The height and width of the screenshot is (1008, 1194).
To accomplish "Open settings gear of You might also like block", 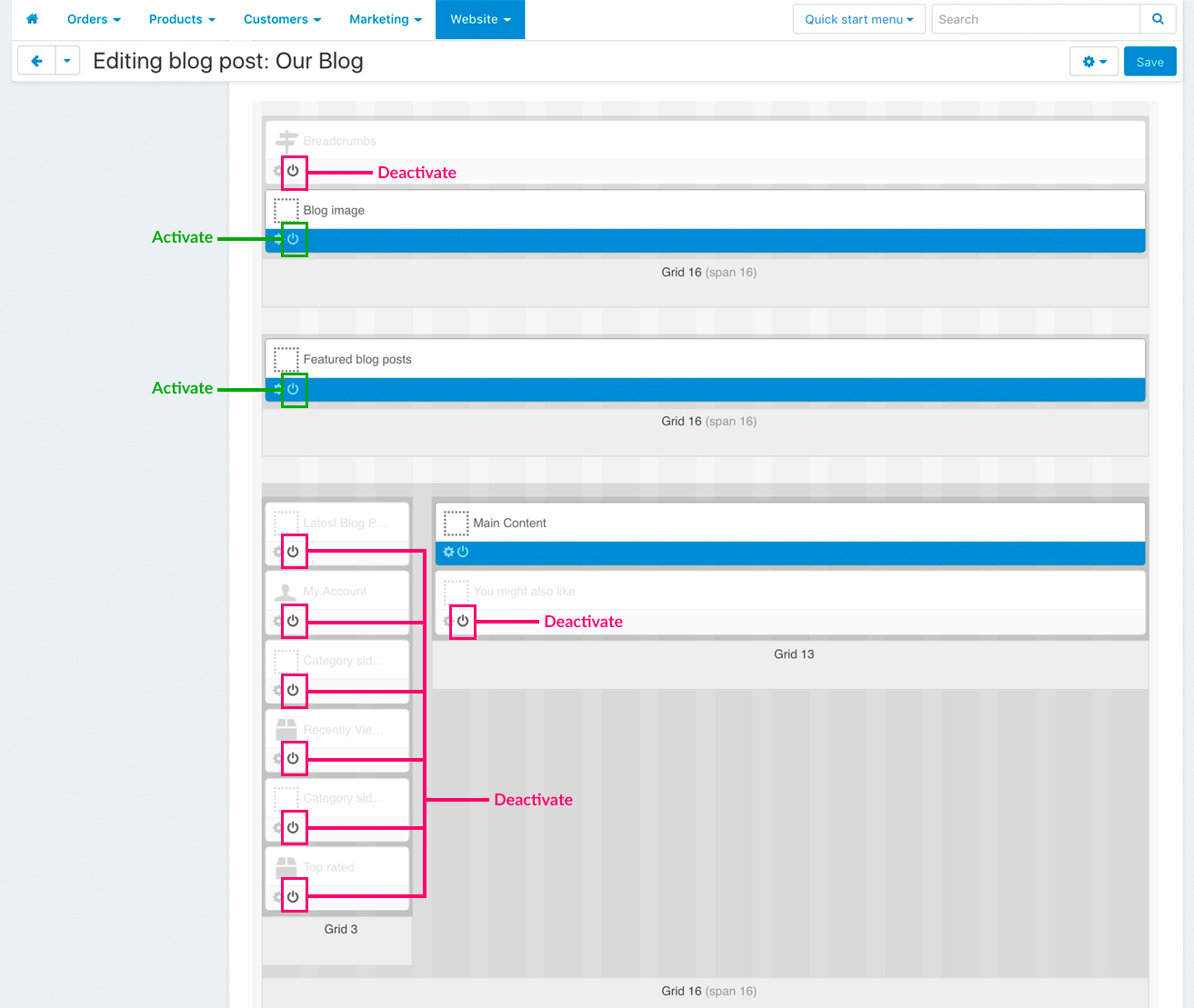I will tap(447, 621).
